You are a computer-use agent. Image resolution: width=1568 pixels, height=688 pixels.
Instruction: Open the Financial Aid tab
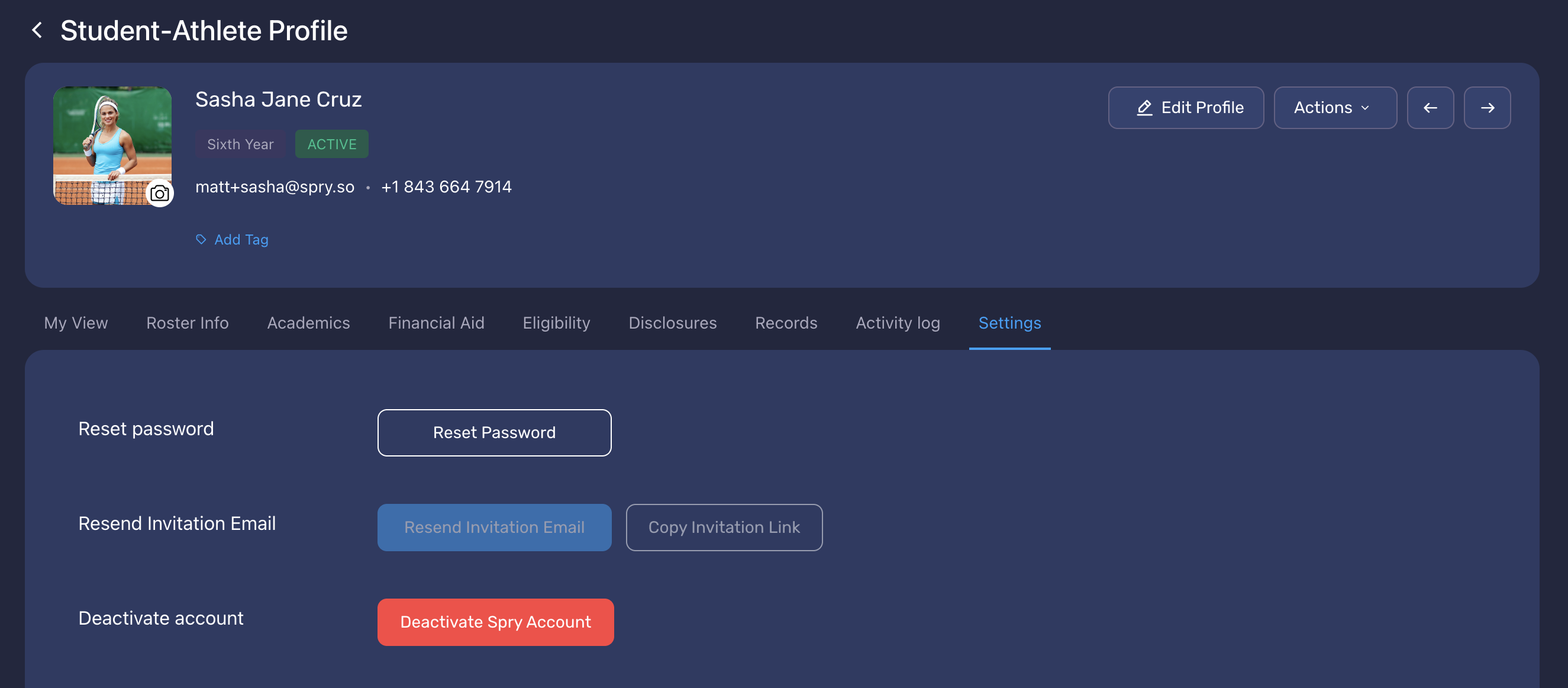[x=437, y=323]
